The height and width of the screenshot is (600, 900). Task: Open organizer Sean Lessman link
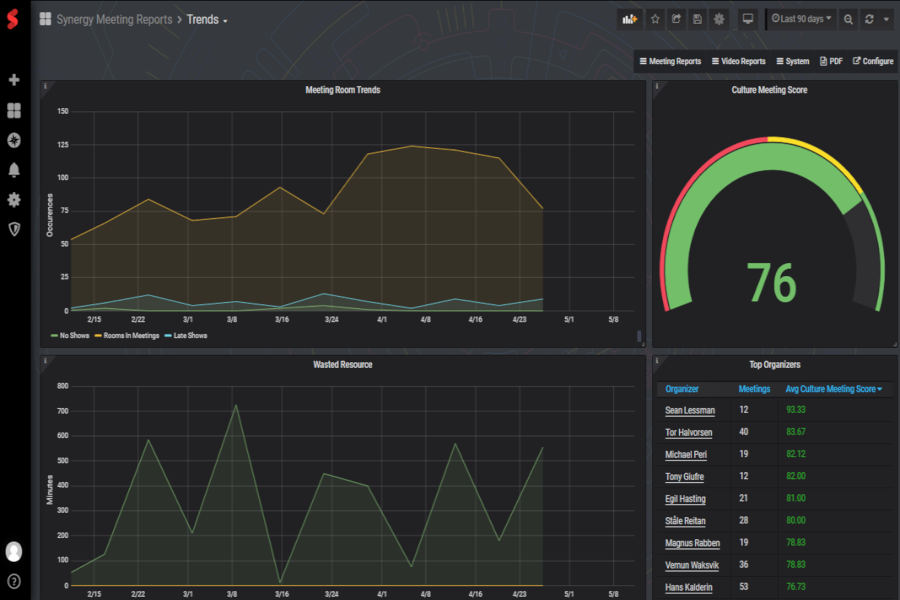(690, 410)
